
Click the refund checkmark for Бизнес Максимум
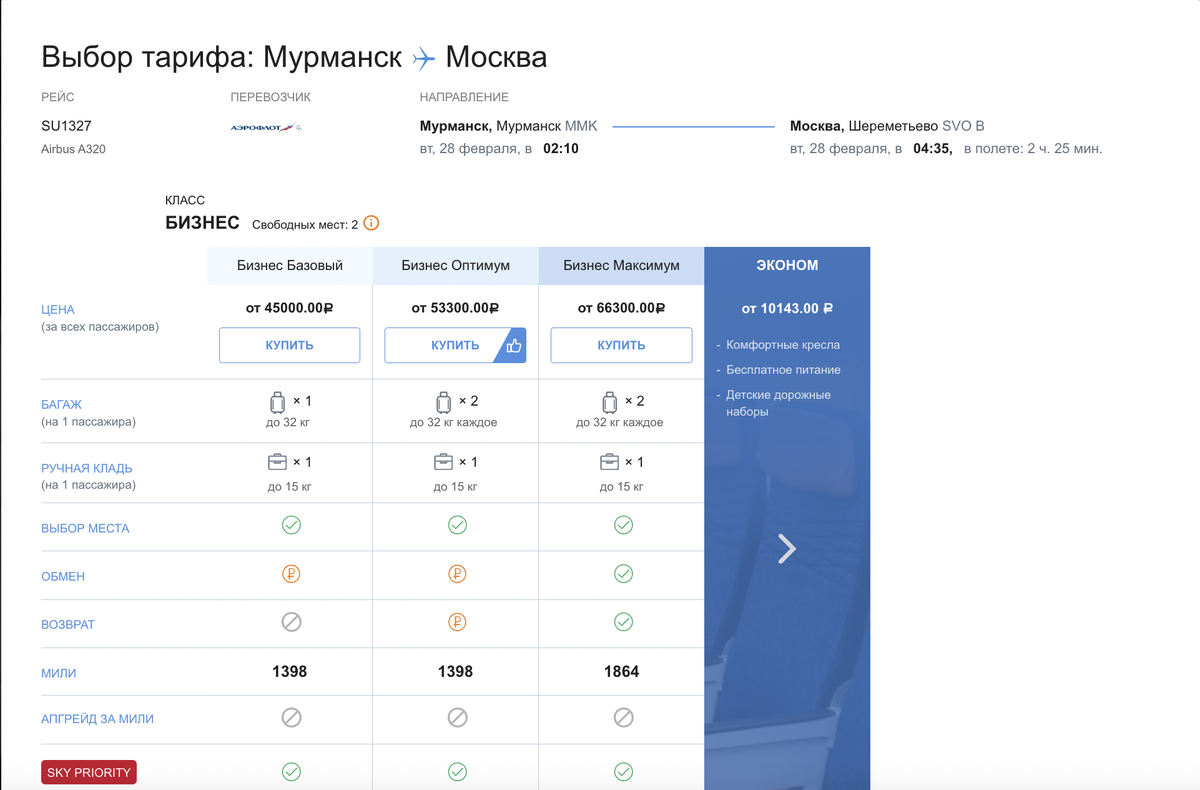point(623,622)
